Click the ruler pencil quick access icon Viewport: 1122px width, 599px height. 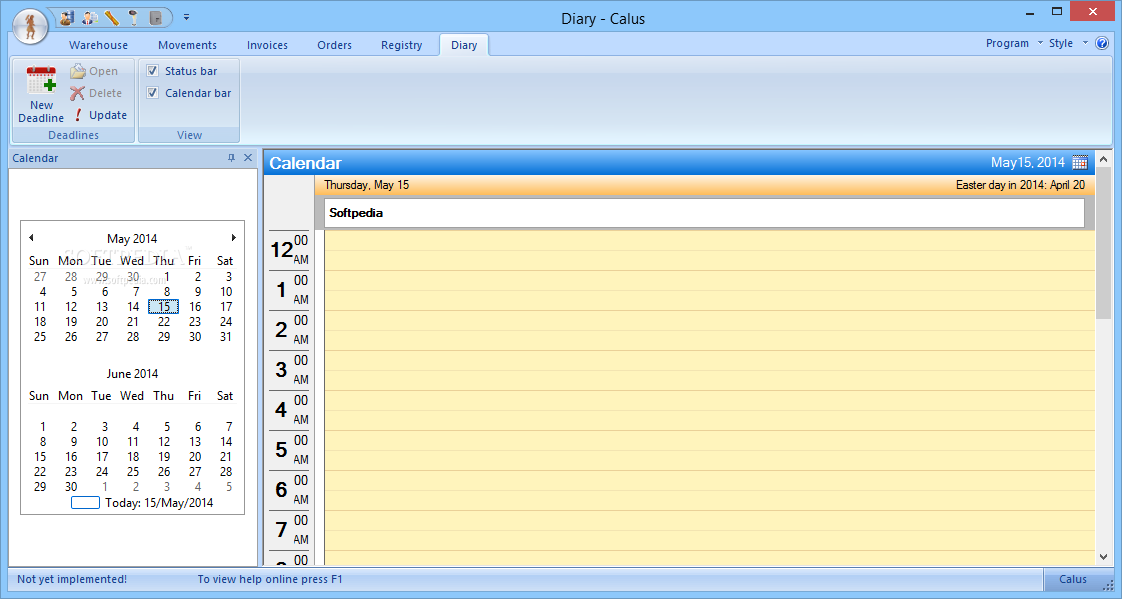tap(112, 17)
